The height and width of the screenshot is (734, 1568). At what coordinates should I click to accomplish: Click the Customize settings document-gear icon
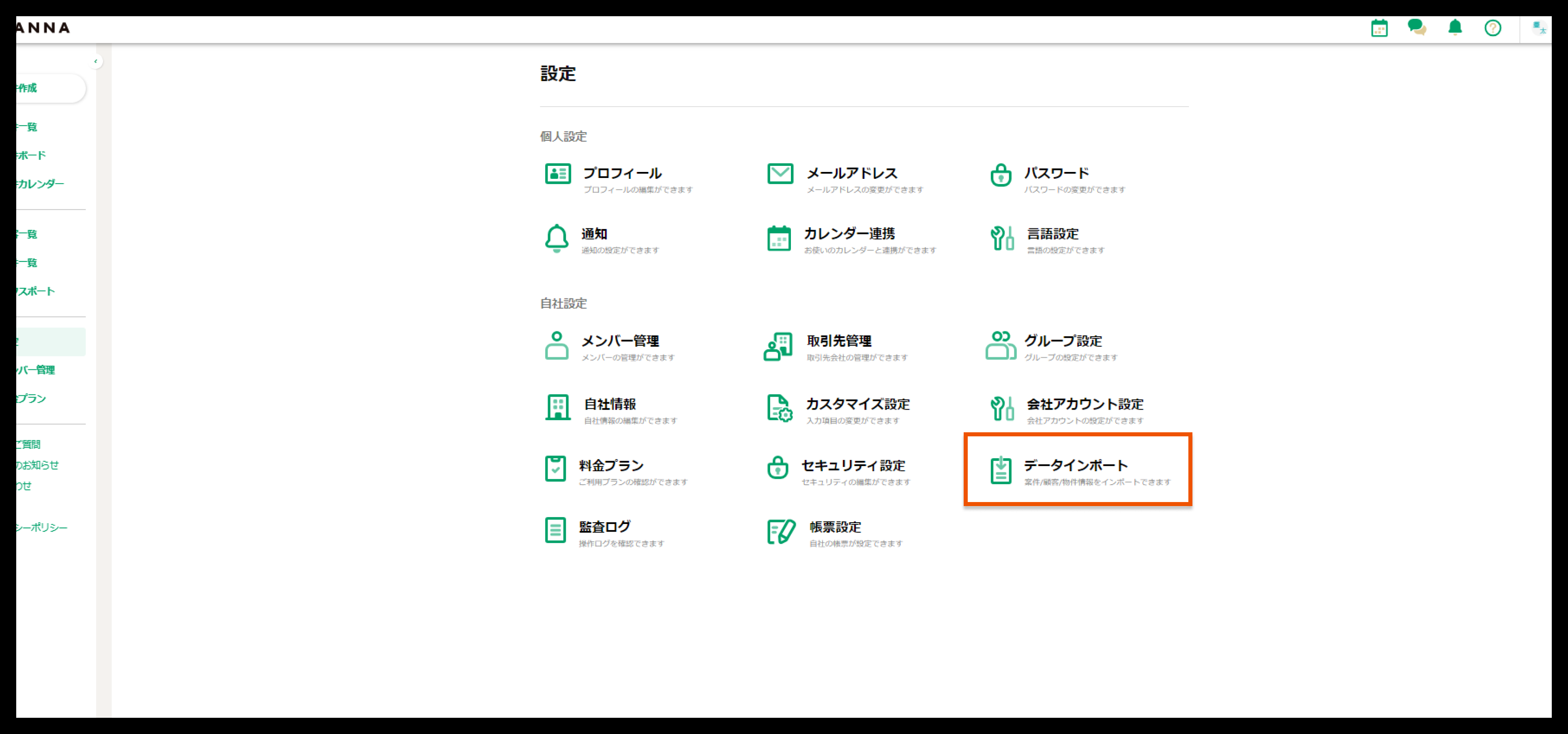[x=779, y=408]
